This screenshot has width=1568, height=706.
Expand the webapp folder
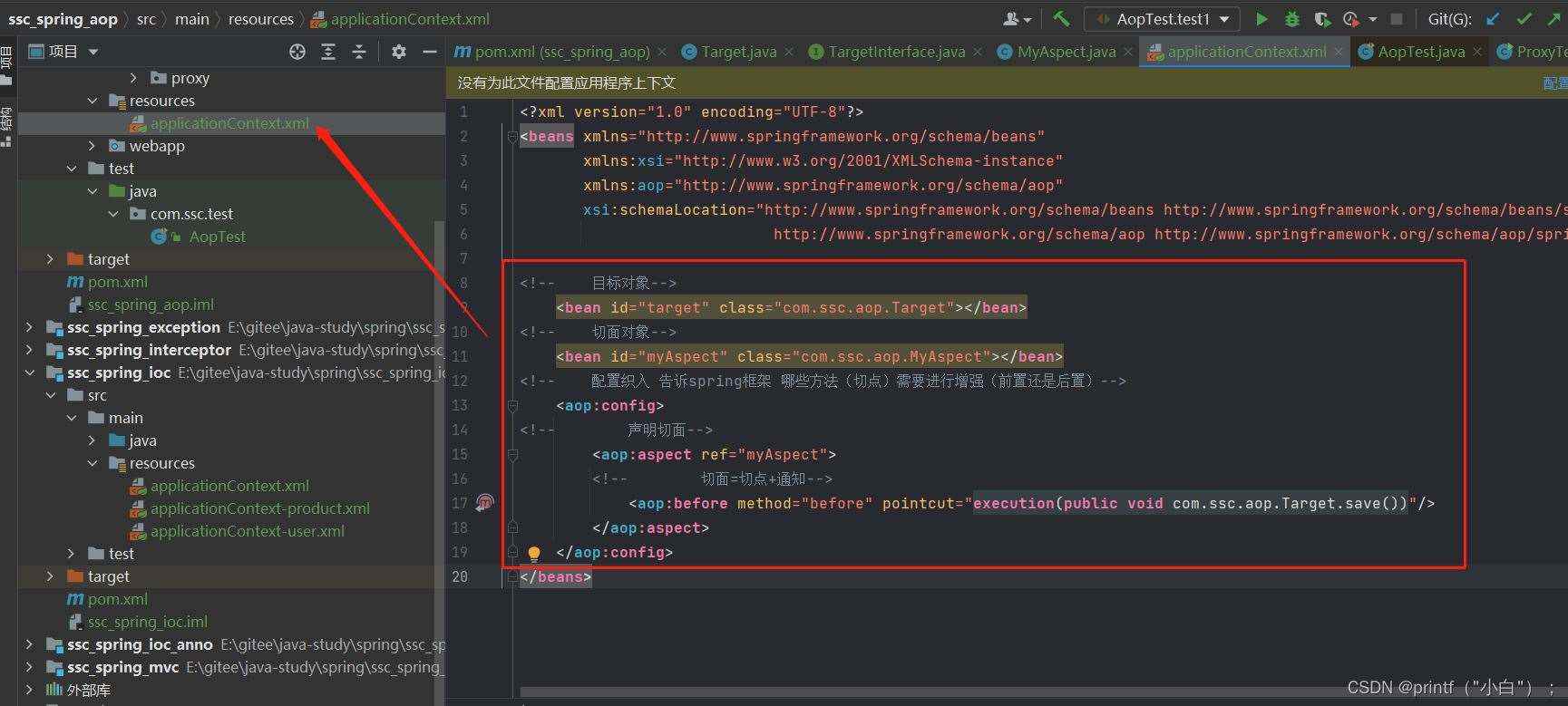pyautogui.click(x=93, y=146)
